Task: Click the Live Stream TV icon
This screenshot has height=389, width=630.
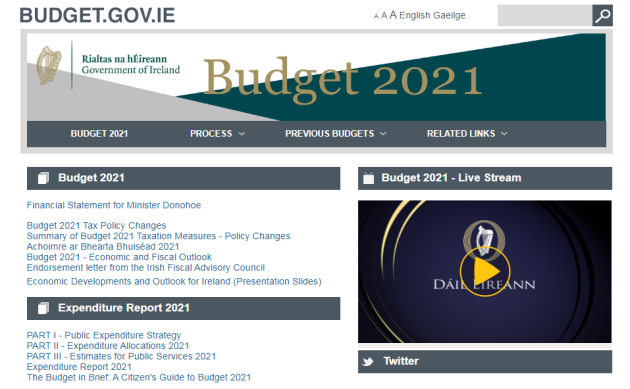Action: 368,178
